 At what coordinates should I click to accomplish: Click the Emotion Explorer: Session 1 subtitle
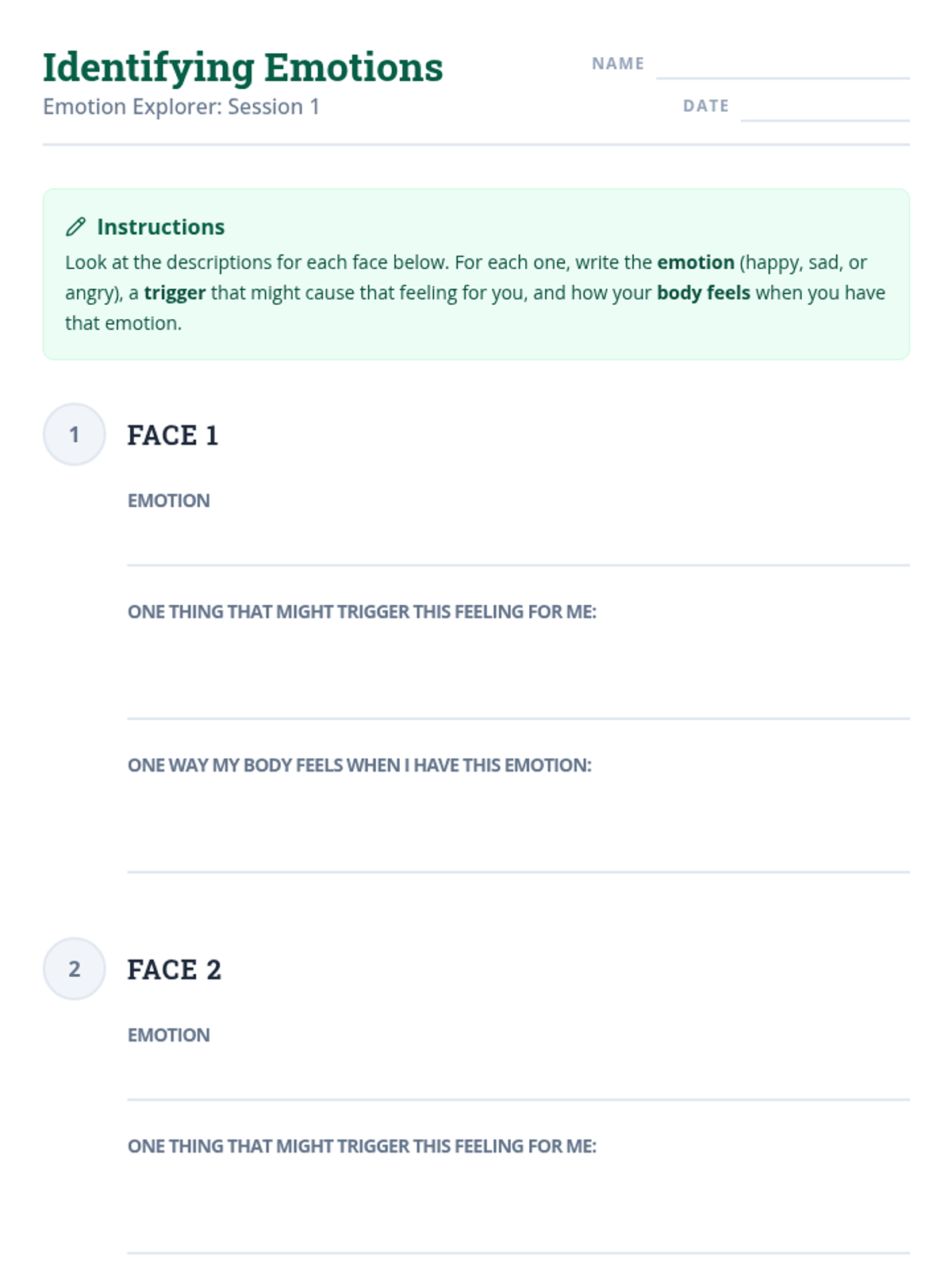[181, 106]
